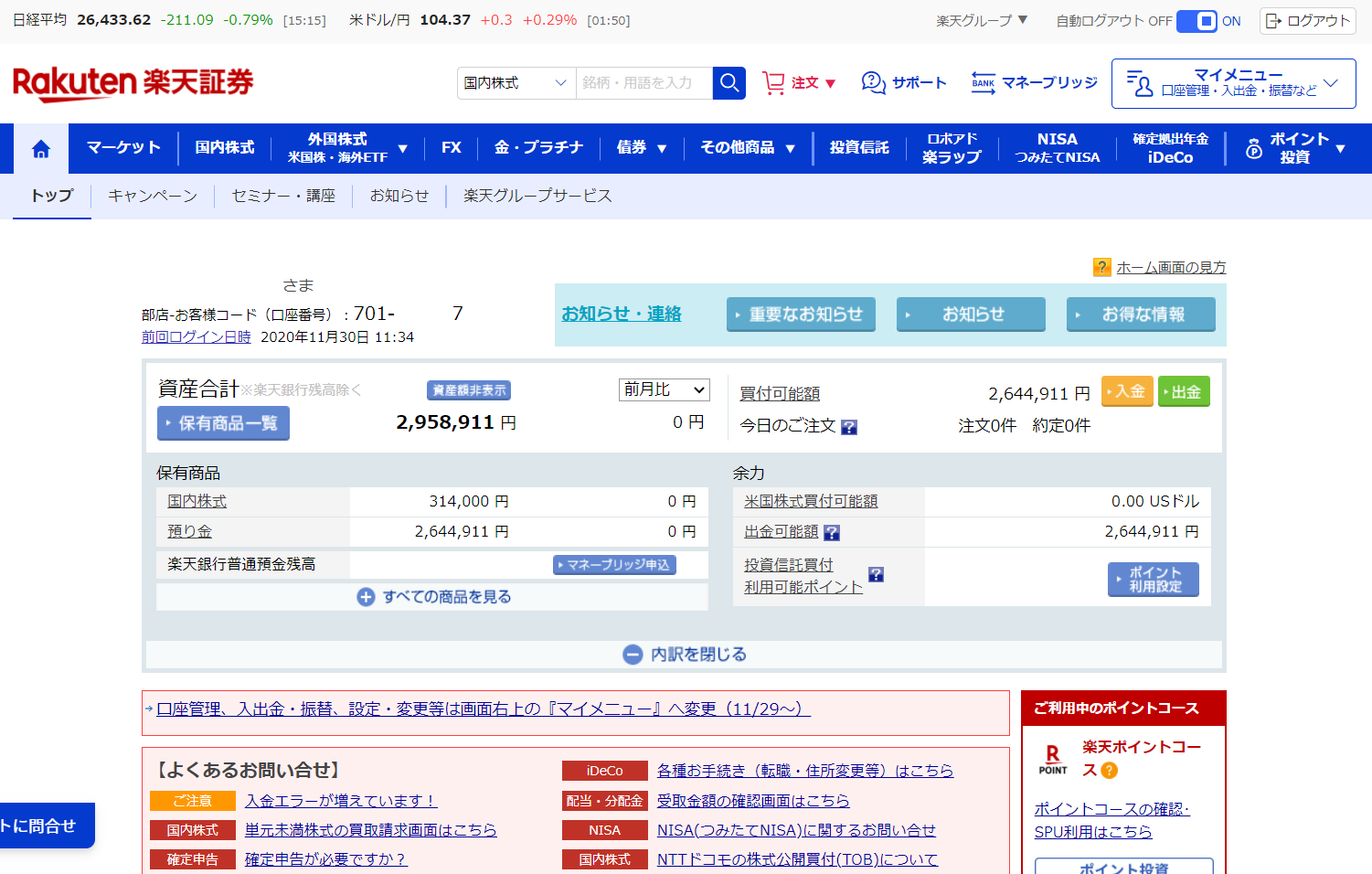Screen dimensions: 1372x874
Task: Open 国内株式 holdings link
Action: coord(197,501)
